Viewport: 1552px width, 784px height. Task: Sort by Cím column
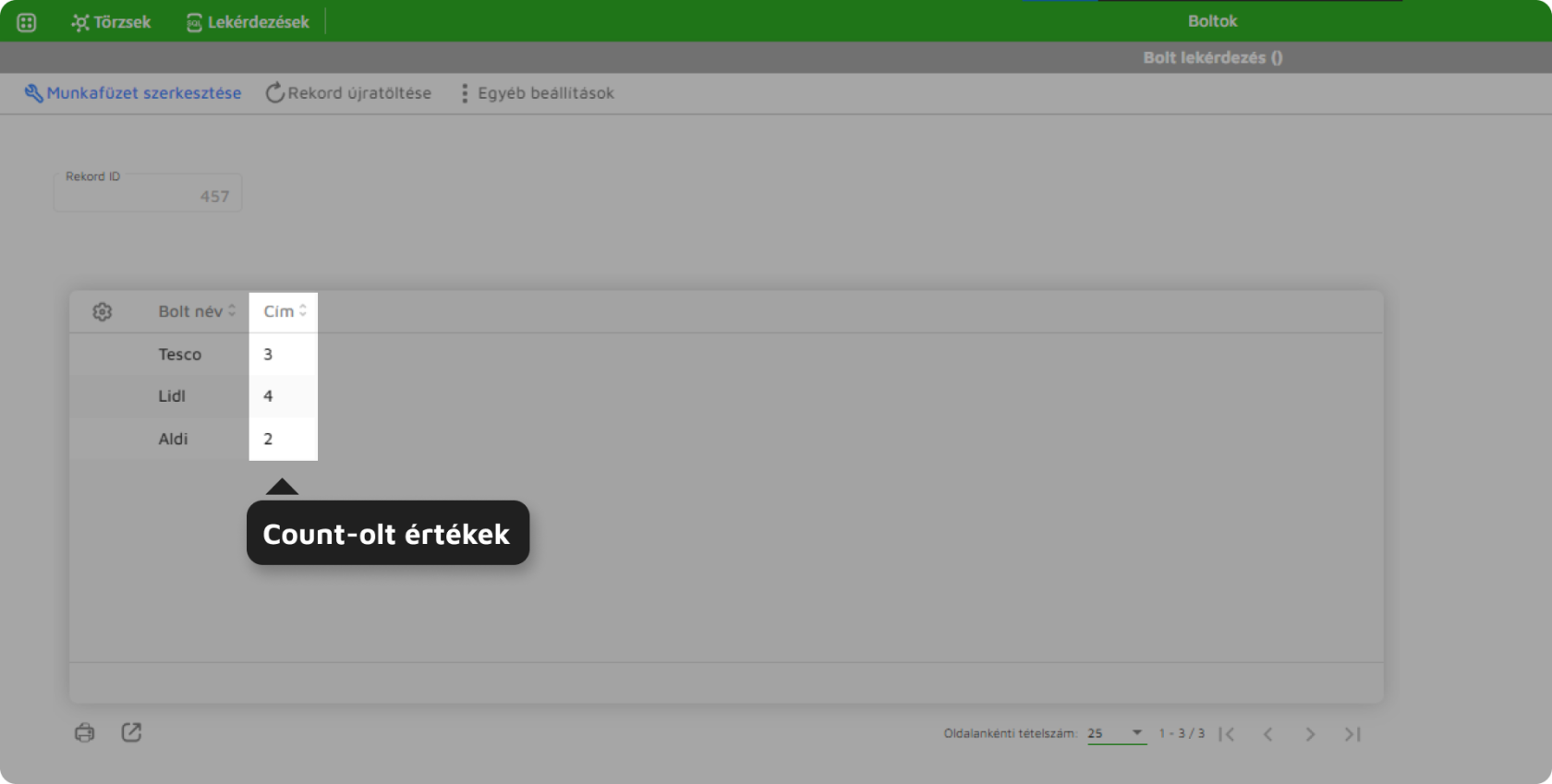tap(285, 311)
